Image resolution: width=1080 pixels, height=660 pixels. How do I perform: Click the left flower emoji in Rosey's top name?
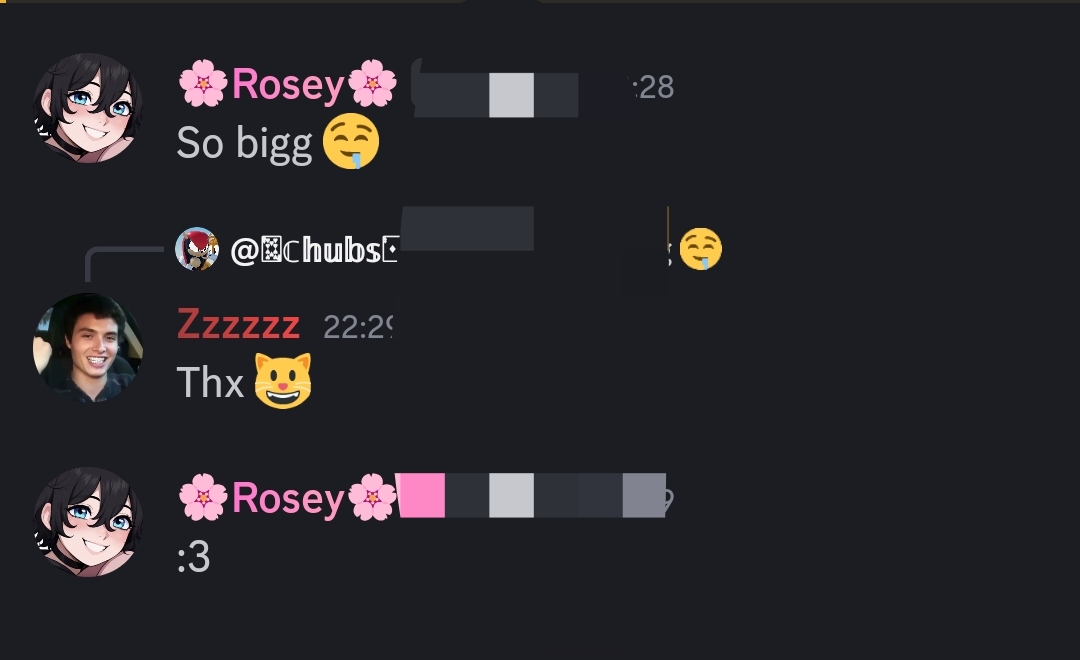203,83
